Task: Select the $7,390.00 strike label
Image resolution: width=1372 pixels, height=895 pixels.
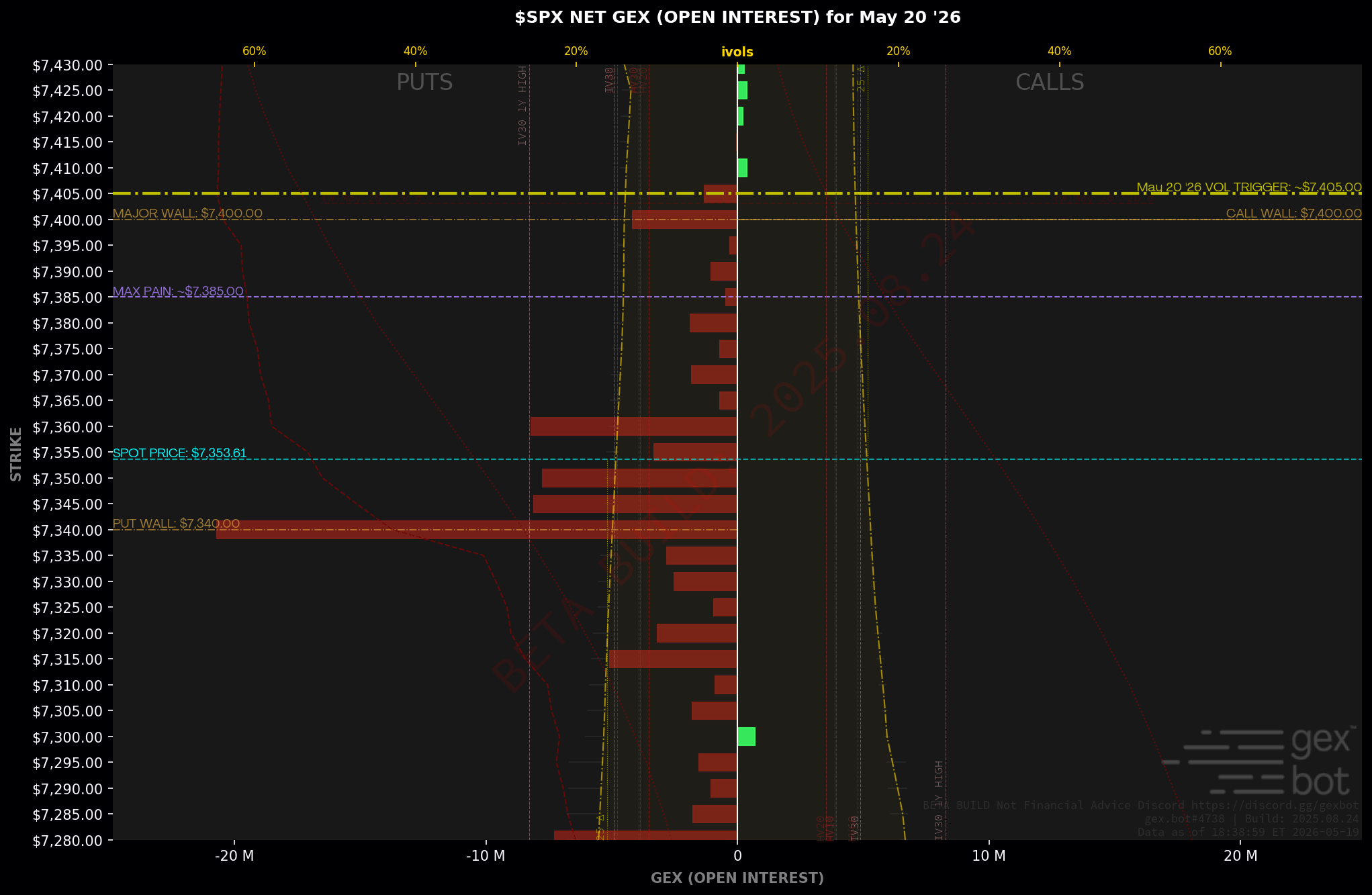Action: (67, 272)
